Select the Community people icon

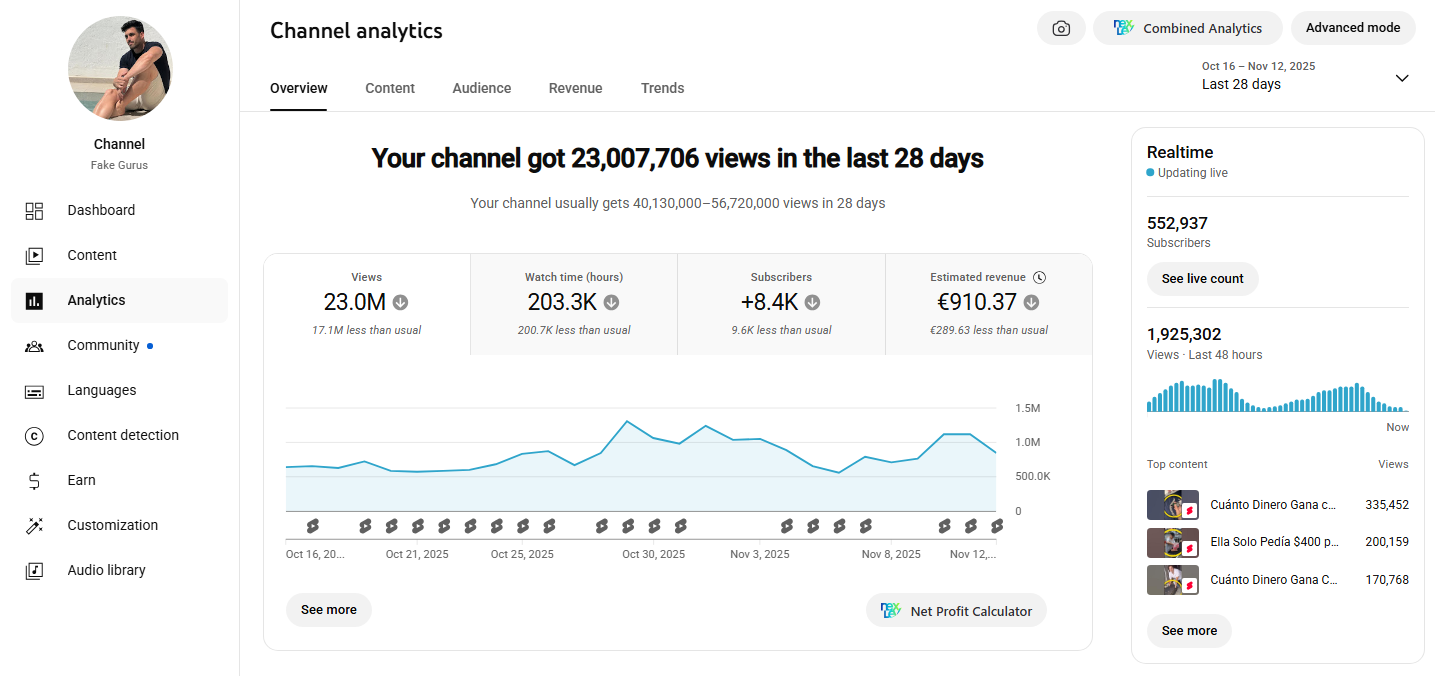coord(34,346)
